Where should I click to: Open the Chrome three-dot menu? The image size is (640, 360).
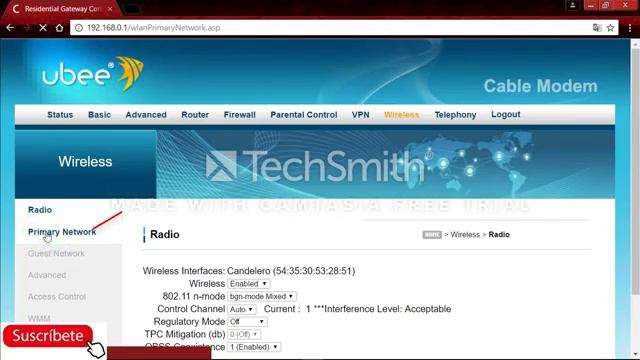(x=630, y=28)
